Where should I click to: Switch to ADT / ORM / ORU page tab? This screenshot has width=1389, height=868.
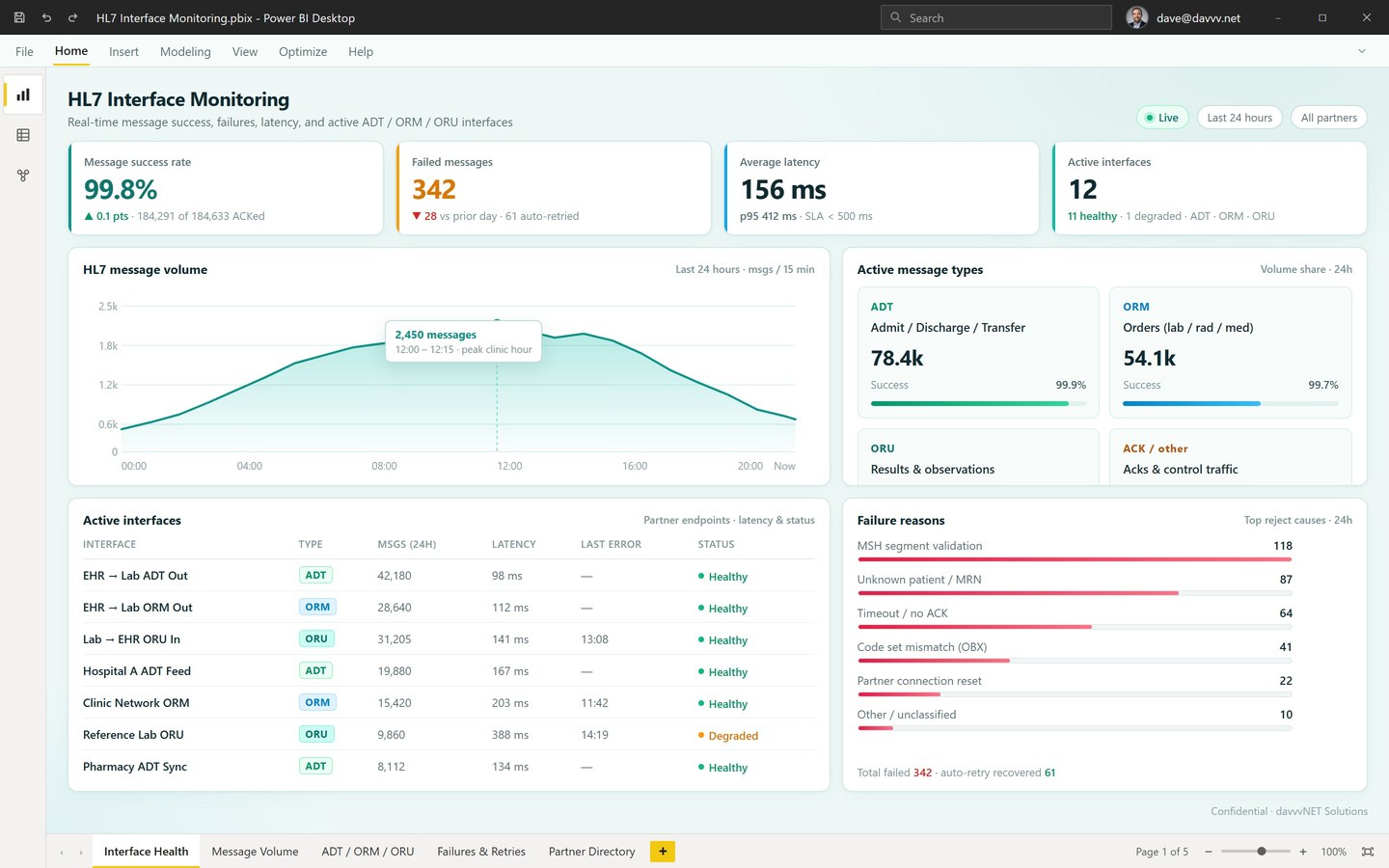point(368,852)
